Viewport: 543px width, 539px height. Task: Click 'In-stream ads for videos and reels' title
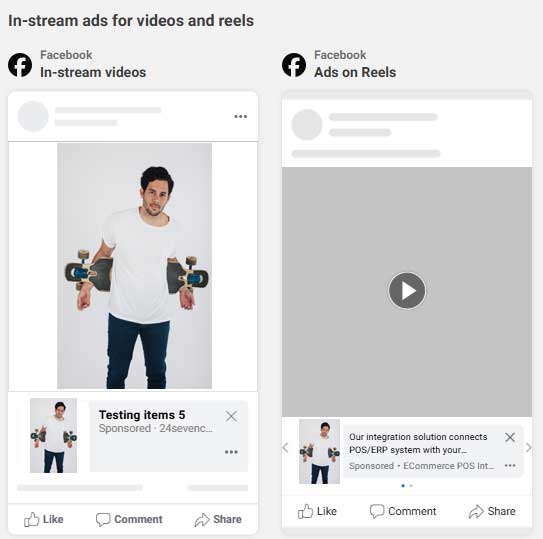131,21
